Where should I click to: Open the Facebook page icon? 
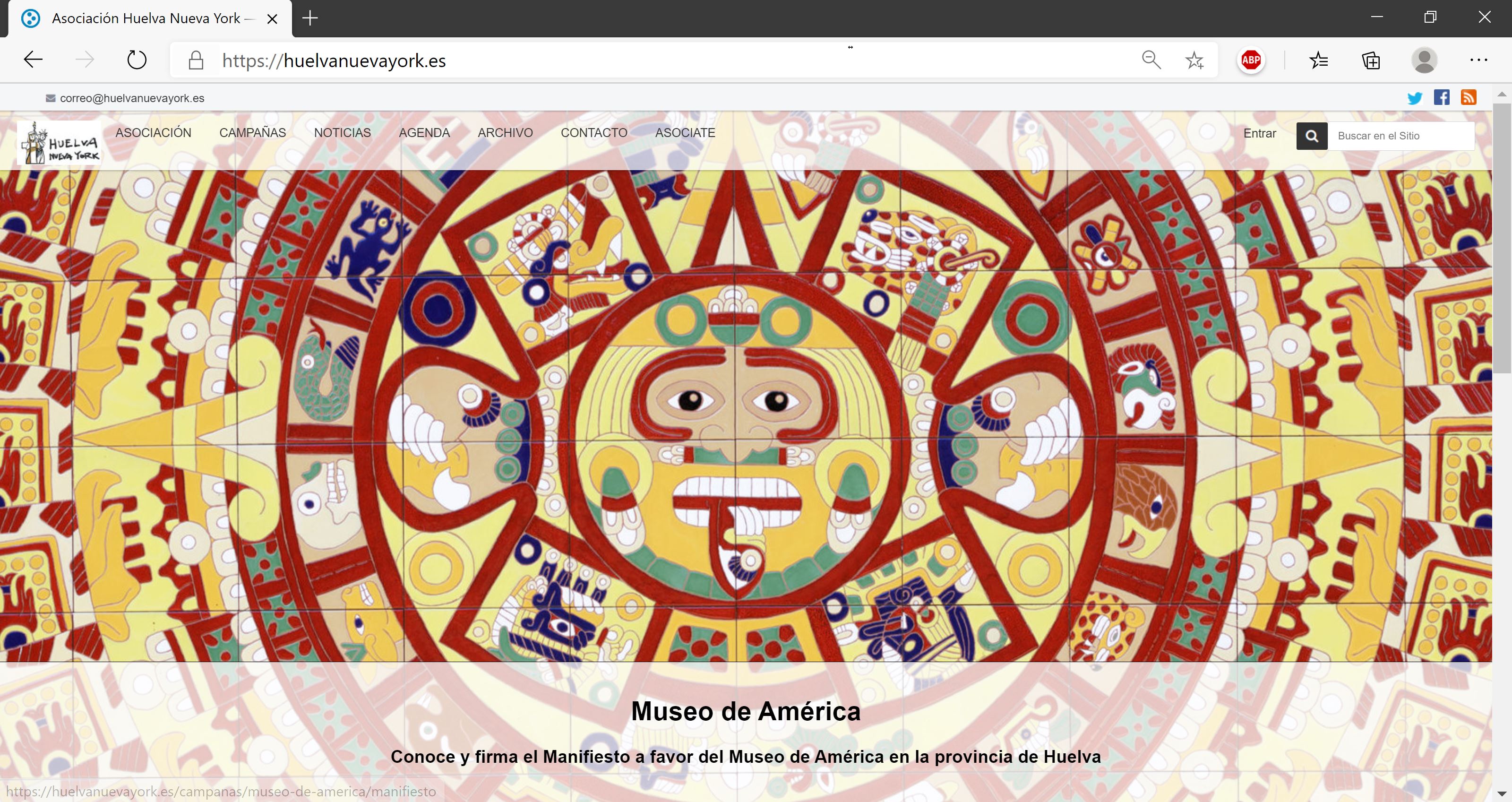pos(1442,97)
